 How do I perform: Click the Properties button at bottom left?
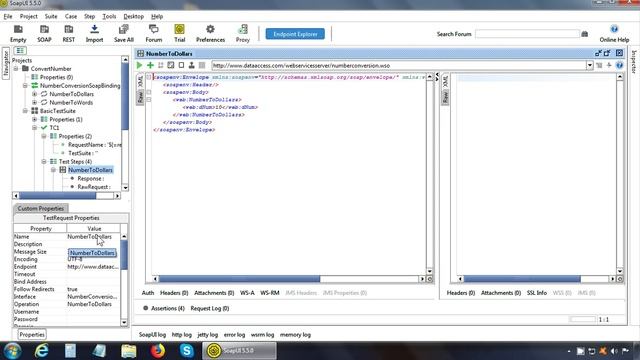(x=32, y=335)
